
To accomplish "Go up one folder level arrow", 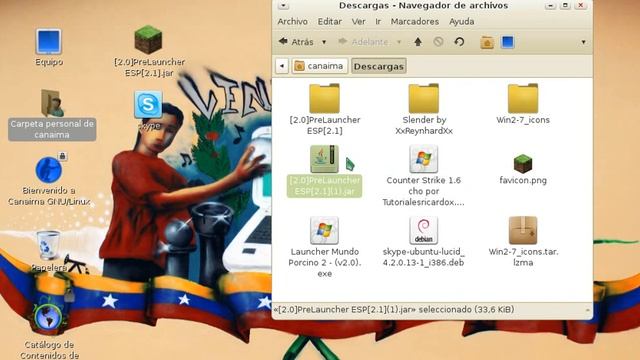I will tap(418, 42).
